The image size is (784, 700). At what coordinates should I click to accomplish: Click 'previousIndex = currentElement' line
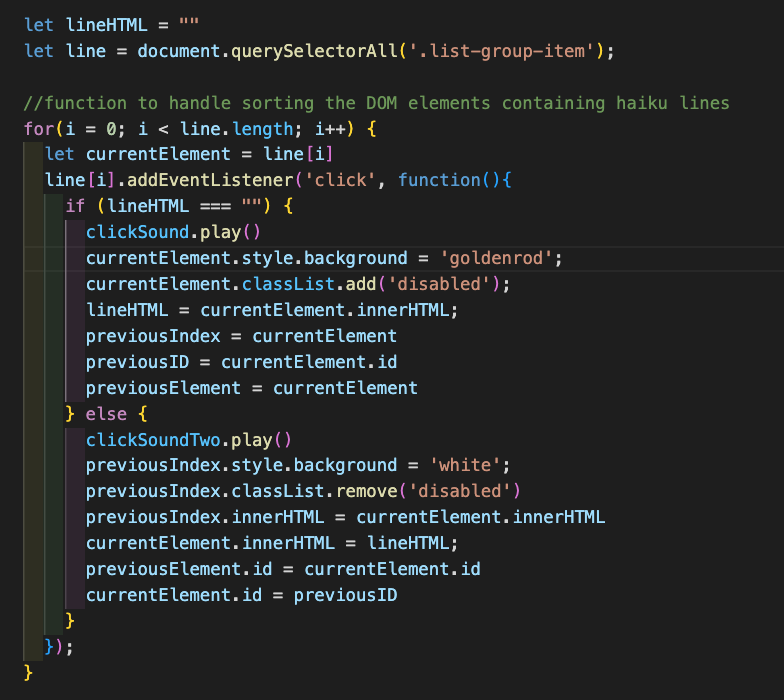pyautogui.click(x=242, y=336)
